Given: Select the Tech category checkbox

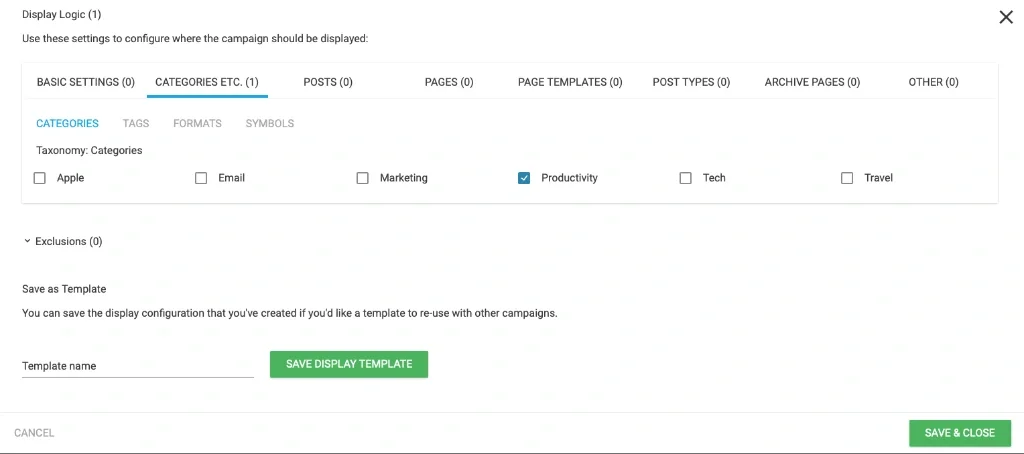Looking at the screenshot, I should coord(685,178).
